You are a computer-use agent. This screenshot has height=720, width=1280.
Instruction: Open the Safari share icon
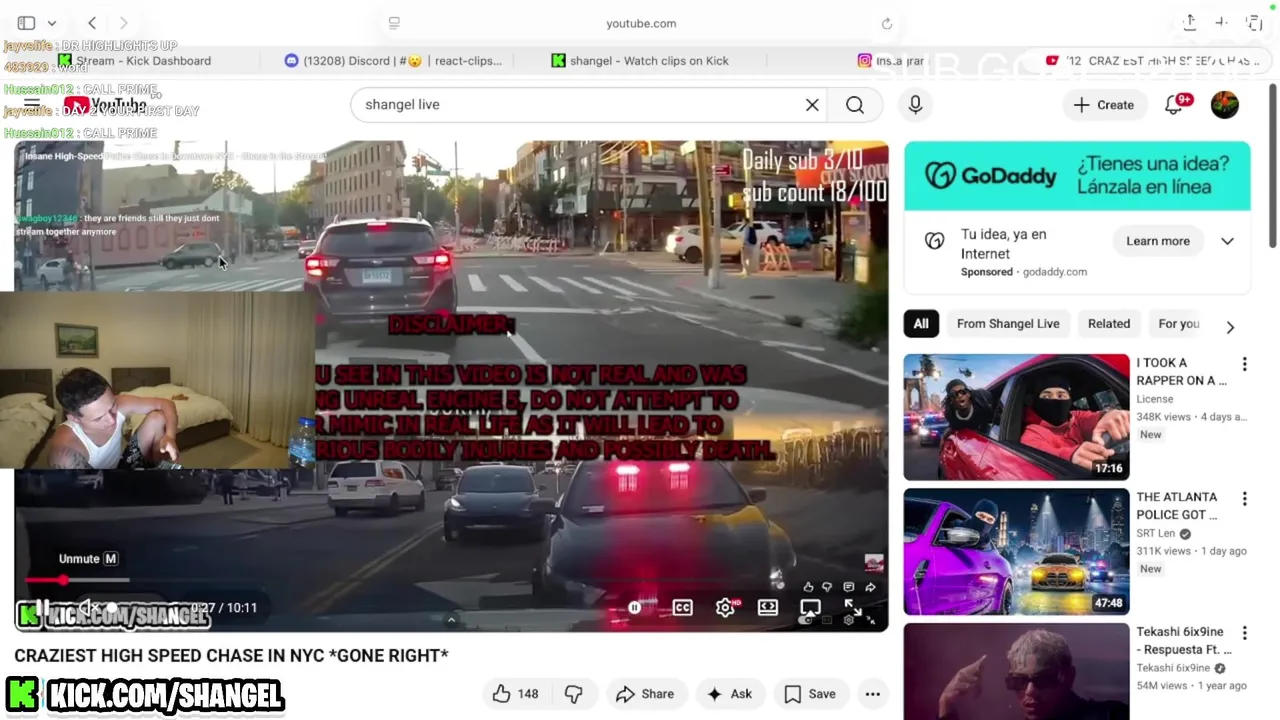(x=1189, y=22)
